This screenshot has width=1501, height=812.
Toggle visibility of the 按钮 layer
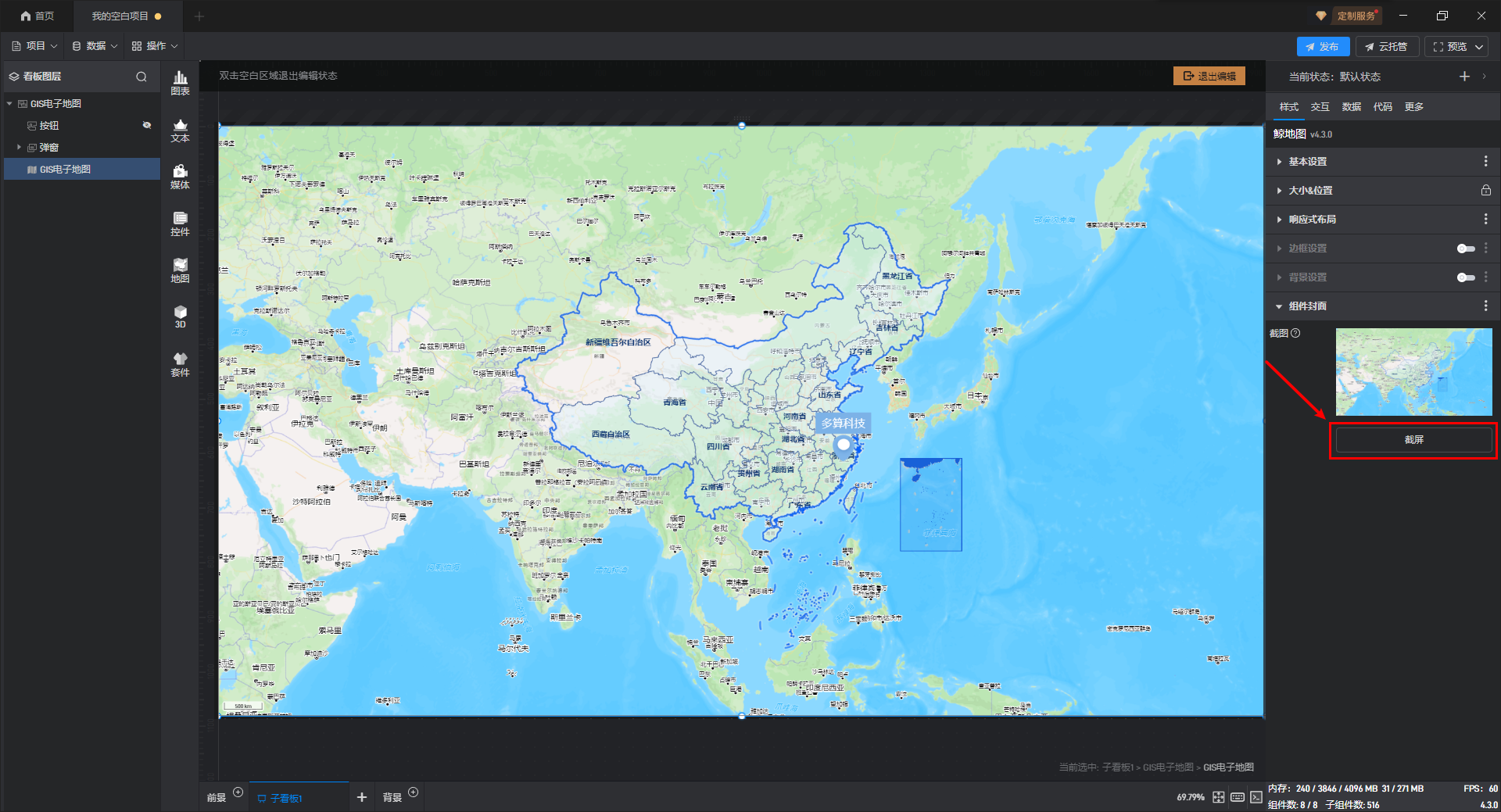(x=146, y=125)
